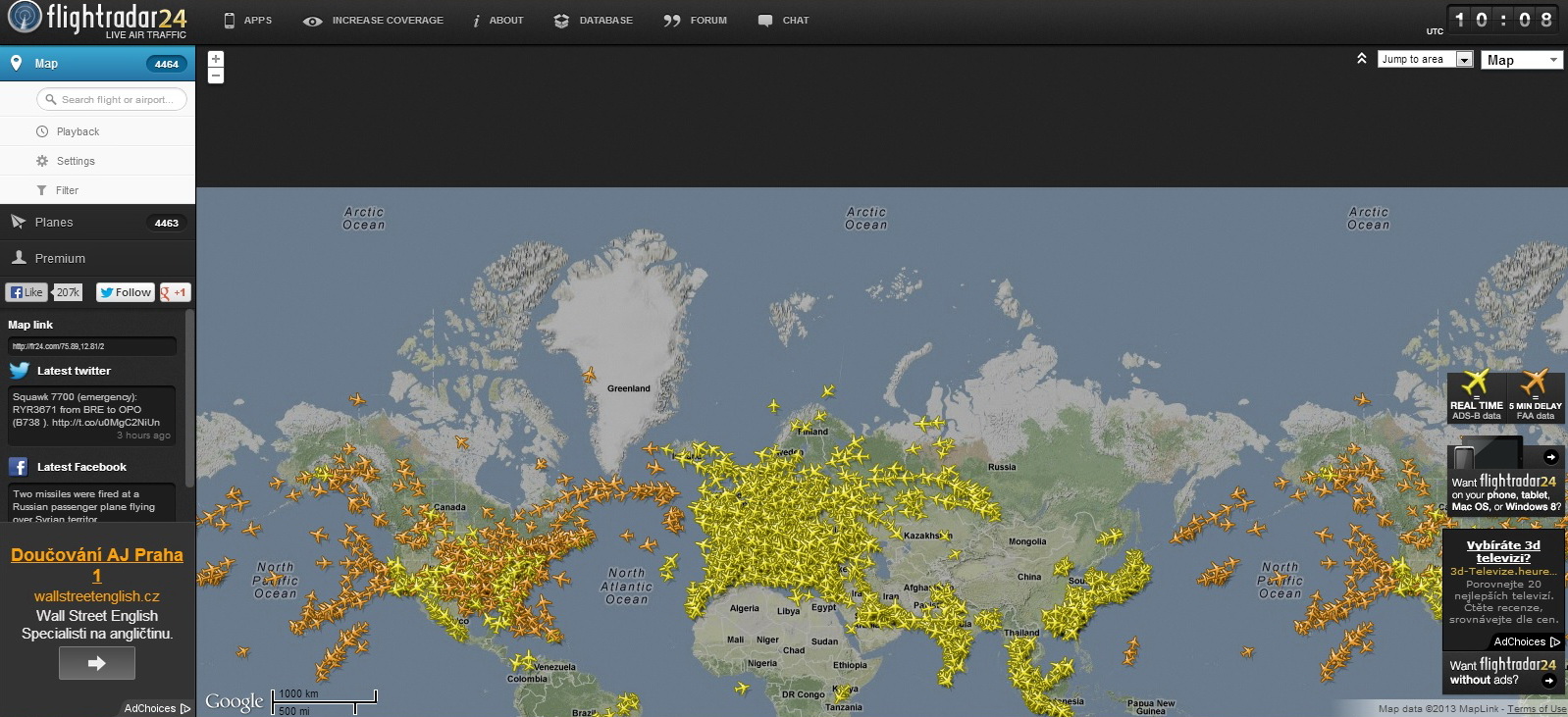Click the CHAT speech bubble icon
Screen dimensions: 1568x717
point(765,21)
